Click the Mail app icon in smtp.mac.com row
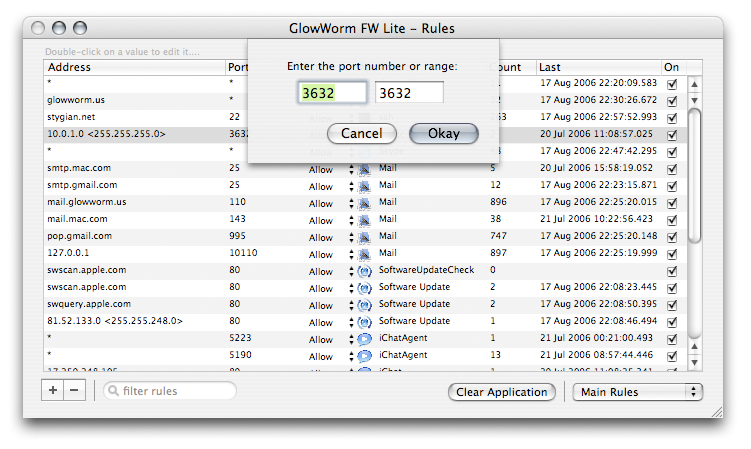Viewport: 751px width, 449px height. [x=364, y=169]
